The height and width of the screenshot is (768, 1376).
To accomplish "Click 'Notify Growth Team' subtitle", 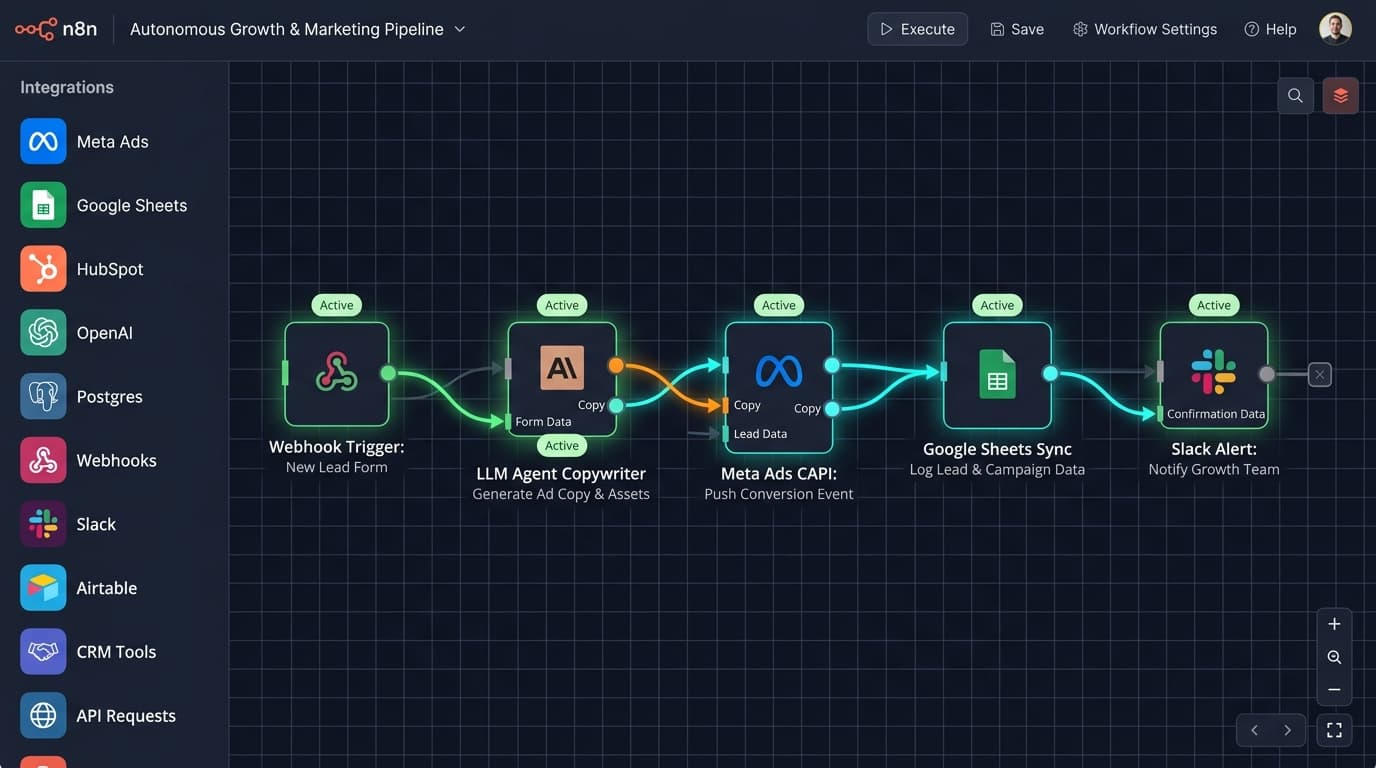I will [x=1214, y=469].
